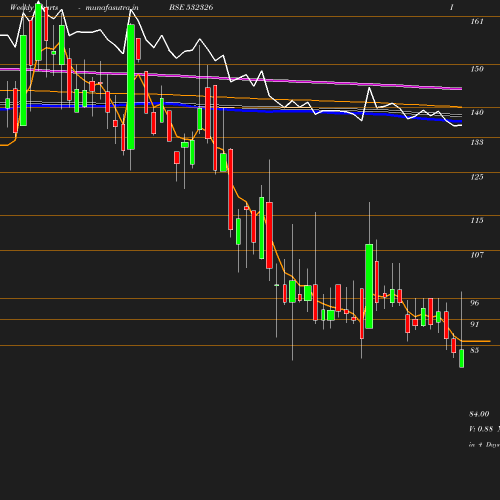Image resolution: width=500 pixels, height=500 pixels.
Task: Click the 84.00 last price value
Action: pyautogui.click(x=479, y=414)
